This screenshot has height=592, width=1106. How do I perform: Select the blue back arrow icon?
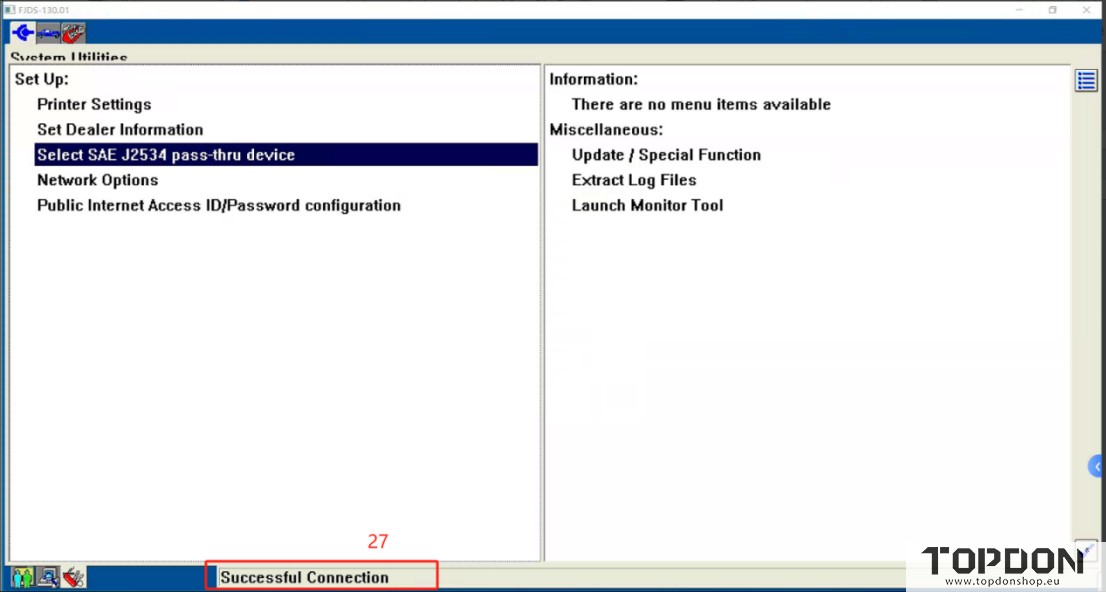click(x=21, y=32)
